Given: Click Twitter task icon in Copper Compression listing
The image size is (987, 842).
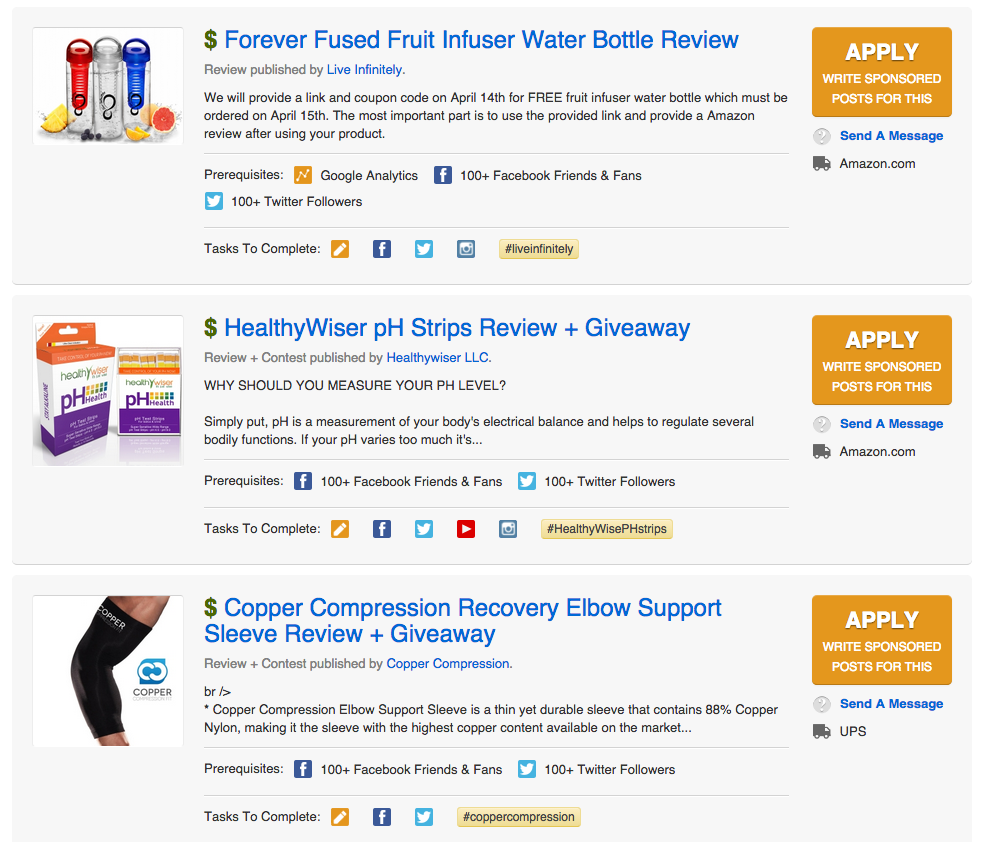Looking at the screenshot, I should click(424, 817).
